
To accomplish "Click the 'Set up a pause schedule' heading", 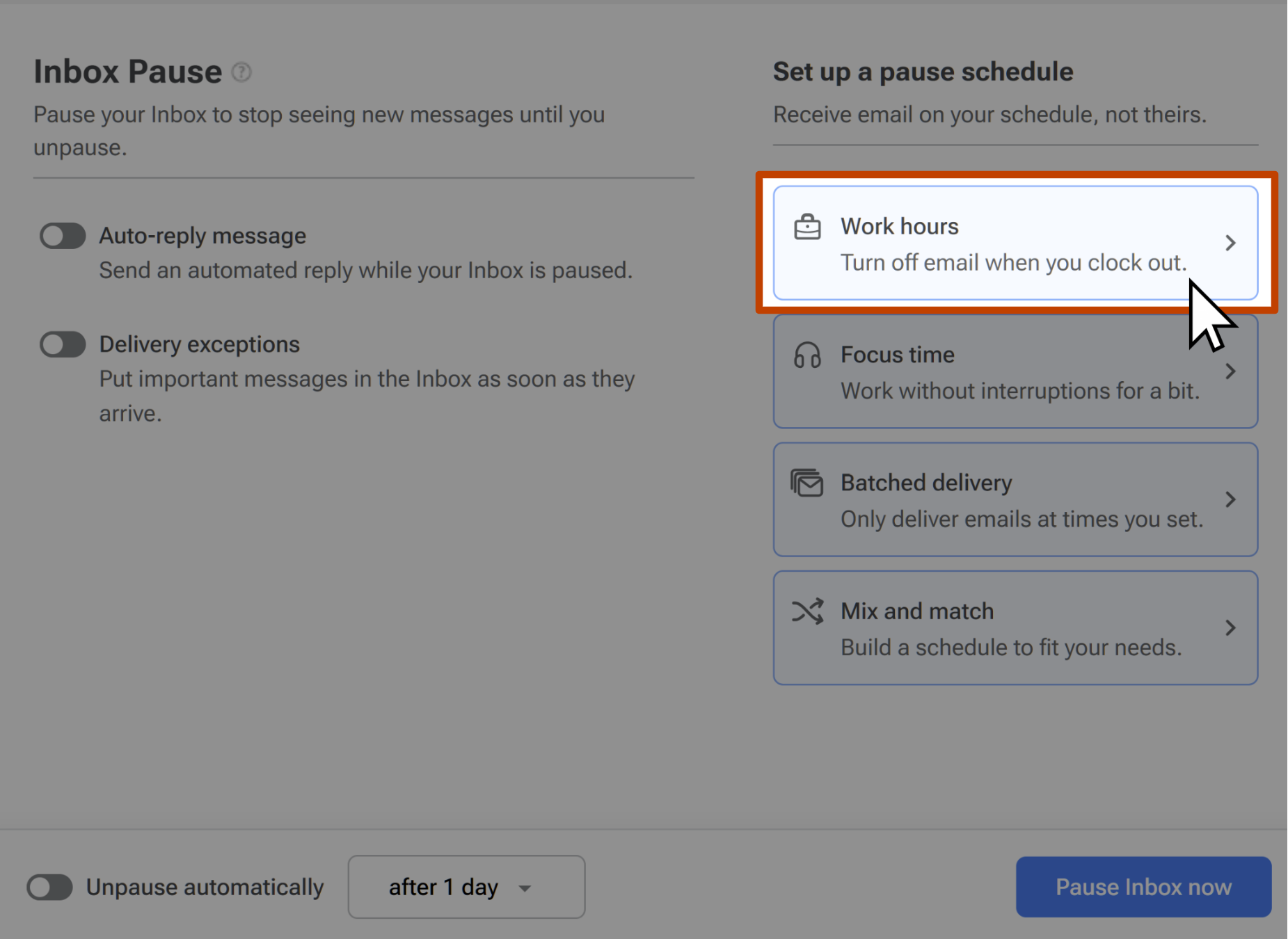I will pos(923,72).
